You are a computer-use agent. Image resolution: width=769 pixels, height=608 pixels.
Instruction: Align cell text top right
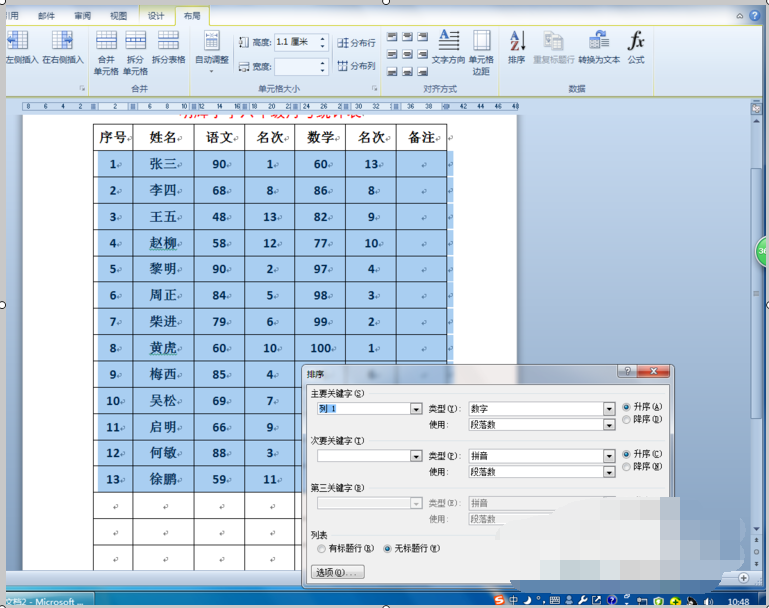[x=422, y=36]
